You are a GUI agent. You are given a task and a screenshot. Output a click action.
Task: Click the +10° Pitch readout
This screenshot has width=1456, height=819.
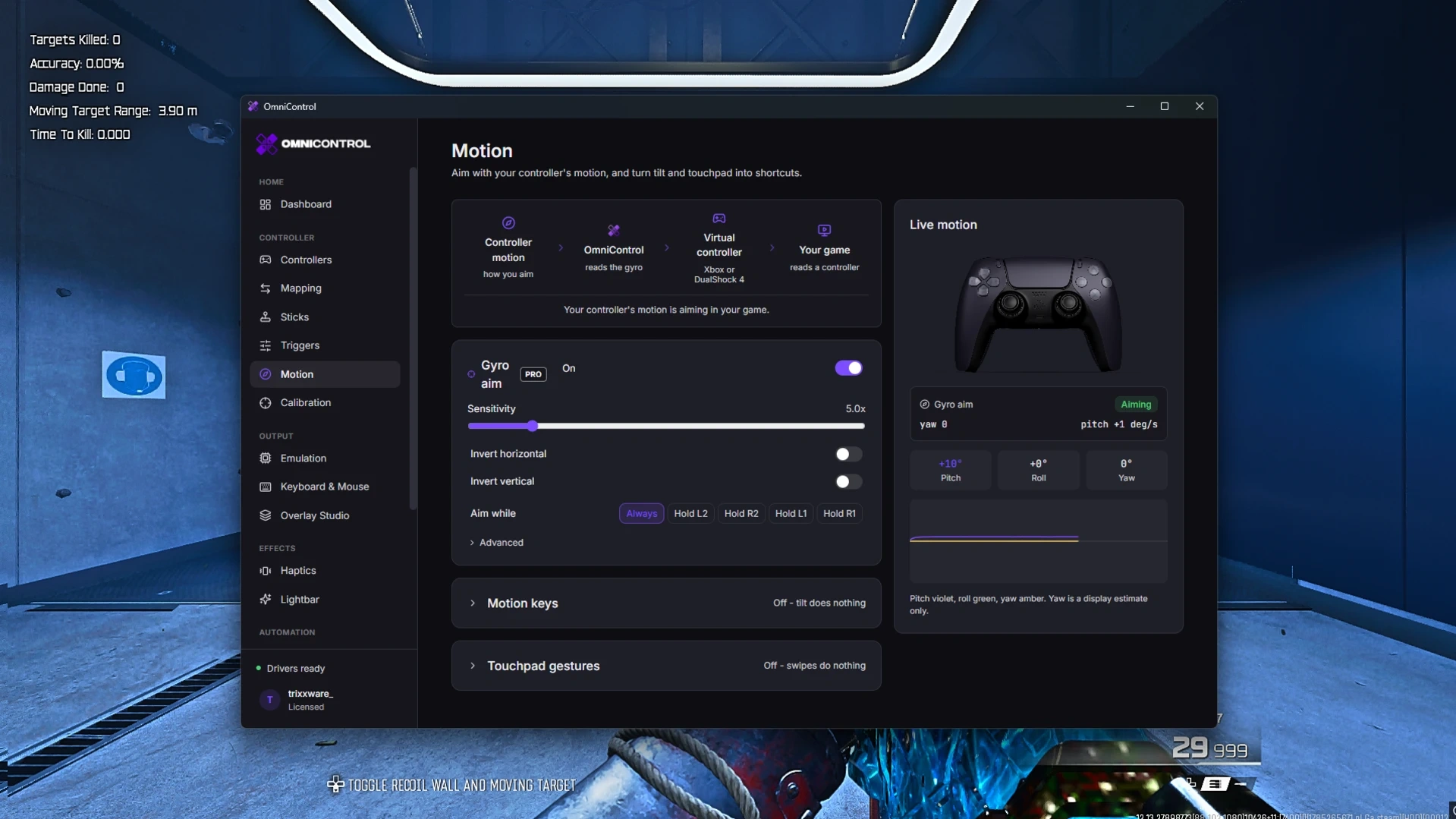950,470
